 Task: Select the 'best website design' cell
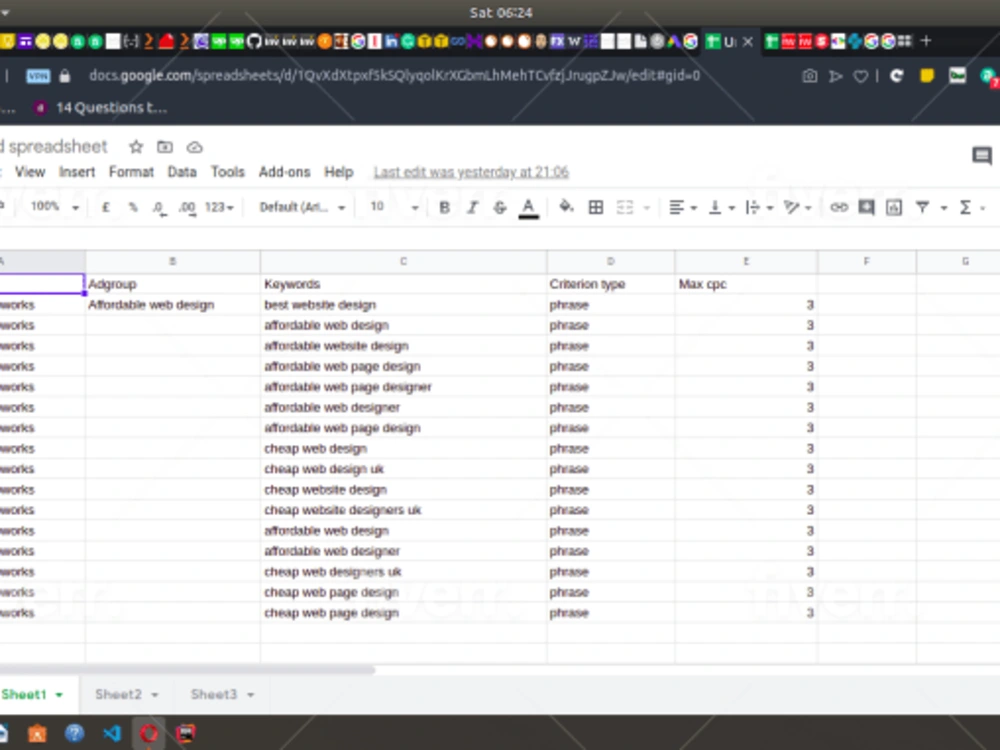click(403, 305)
